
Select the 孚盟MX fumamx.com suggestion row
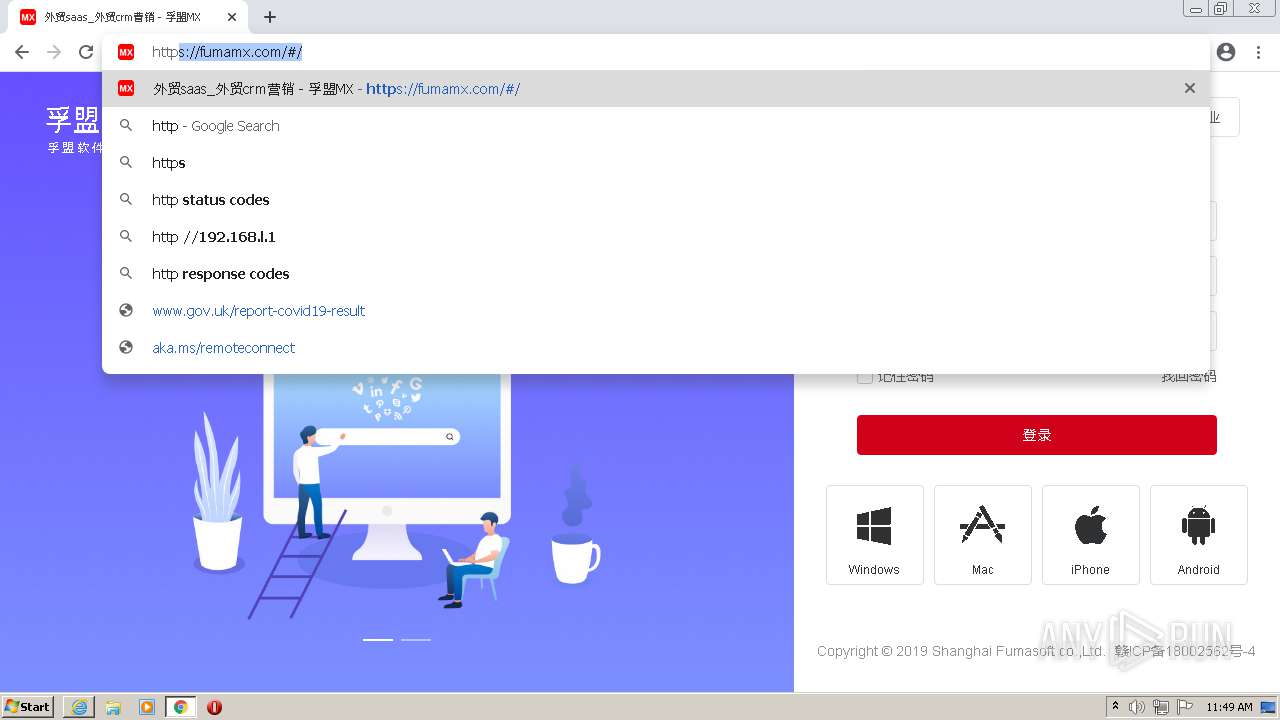(656, 89)
